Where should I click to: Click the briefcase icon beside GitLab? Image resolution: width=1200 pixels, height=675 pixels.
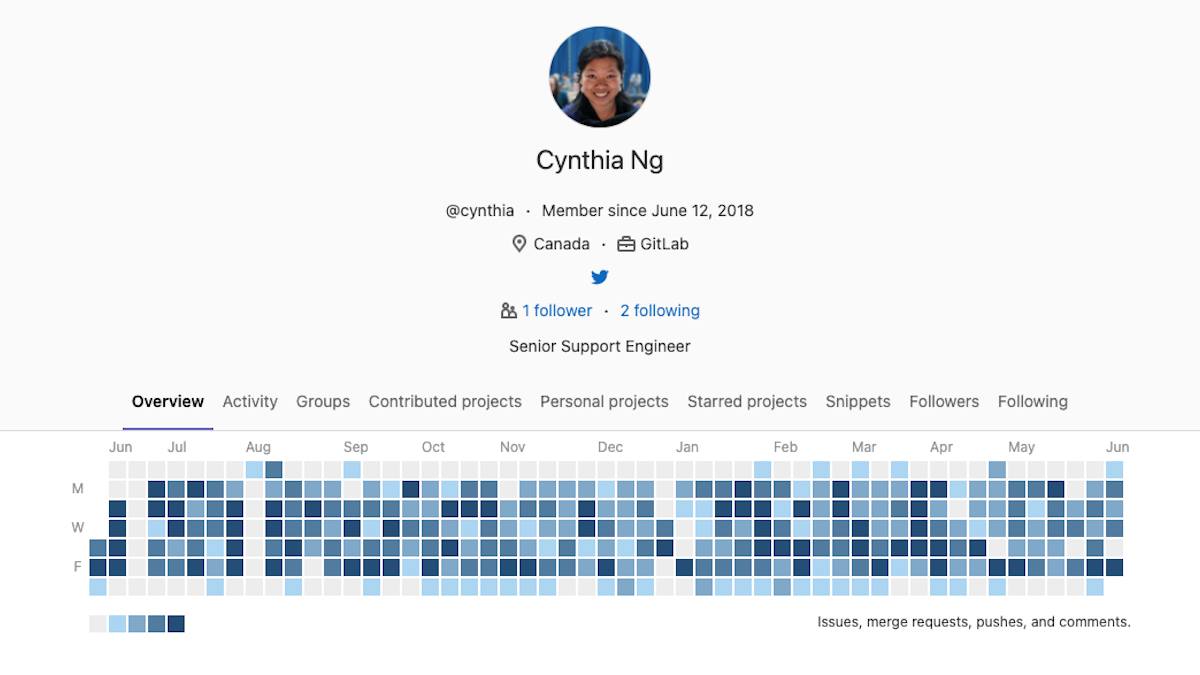pyautogui.click(x=626, y=244)
